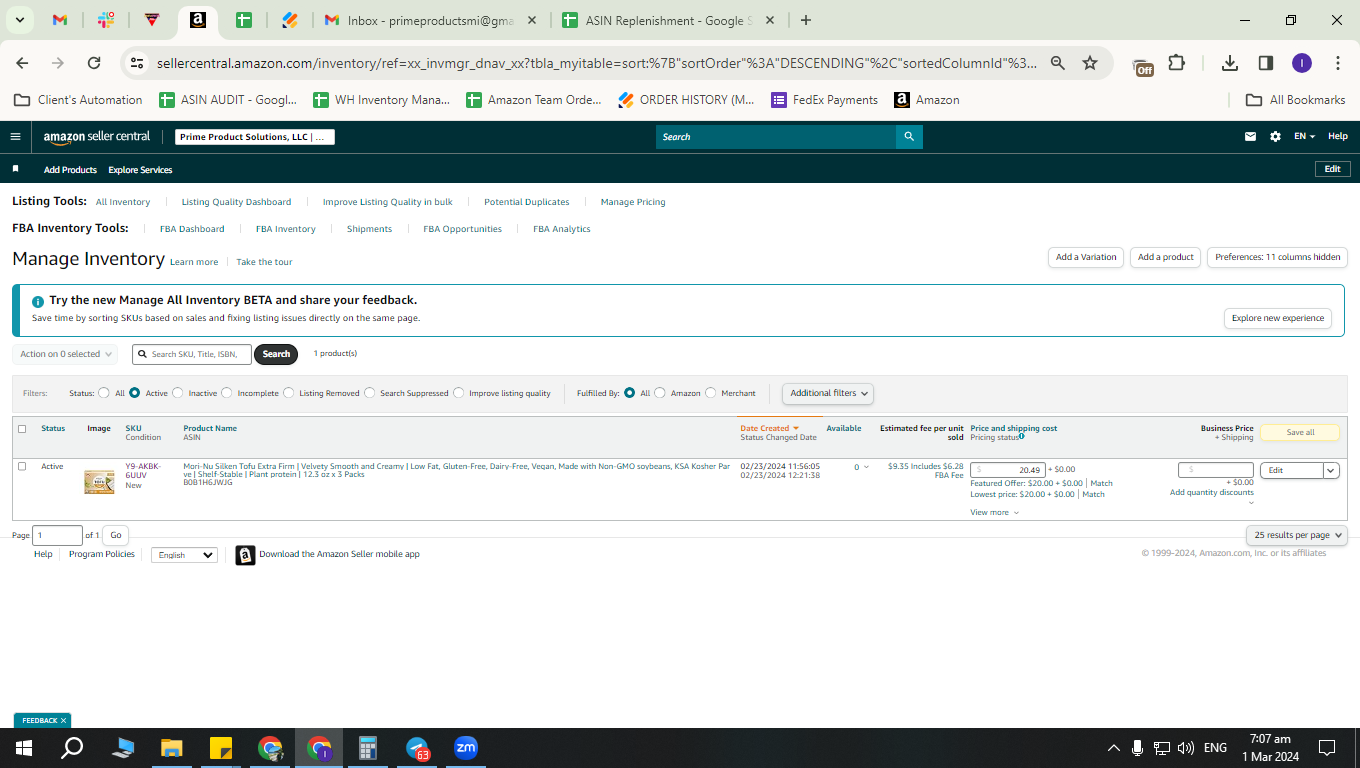Screen dimensions: 1360x768
Task: Select the Merchant fulfilled by radio button
Action: point(711,393)
